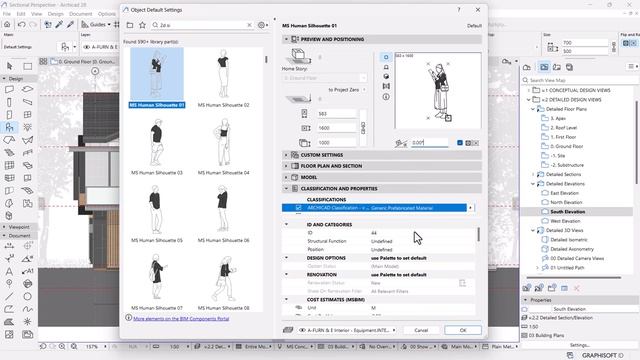Select the Curtain Wall tool
Screen dimensions: 640x360
pos(9,165)
